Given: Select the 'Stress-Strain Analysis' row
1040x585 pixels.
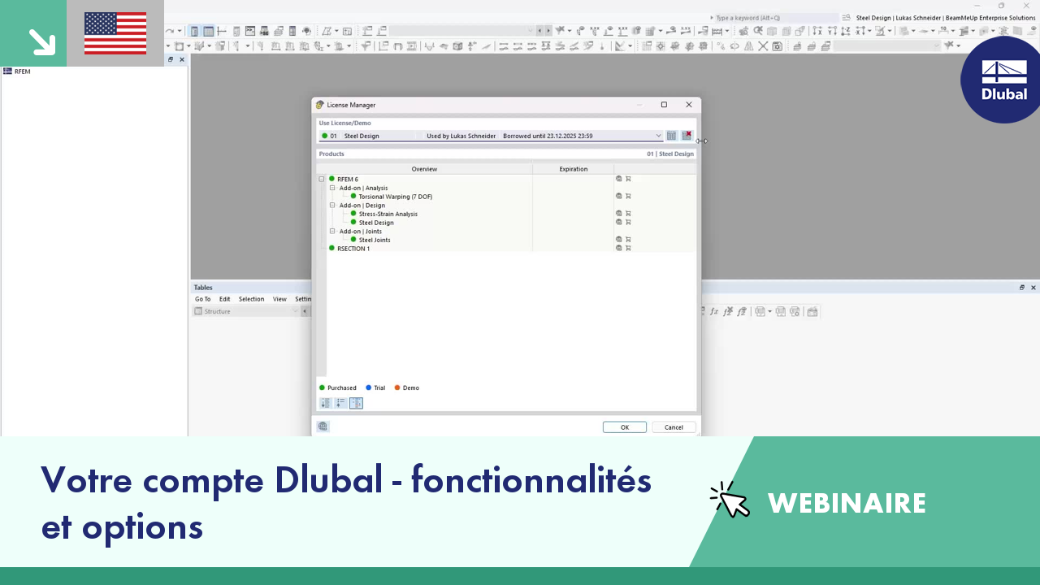Looking at the screenshot, I should pos(388,214).
